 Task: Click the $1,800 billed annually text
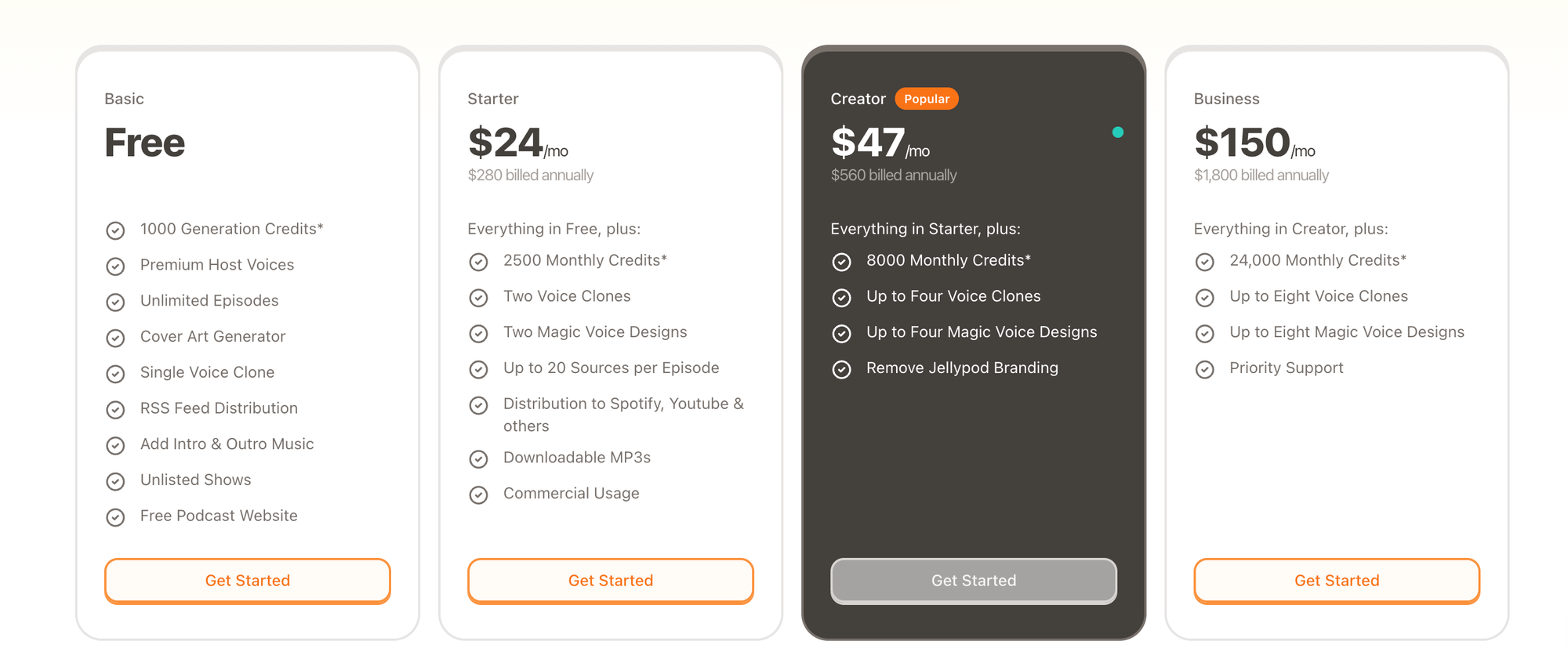point(1261,176)
